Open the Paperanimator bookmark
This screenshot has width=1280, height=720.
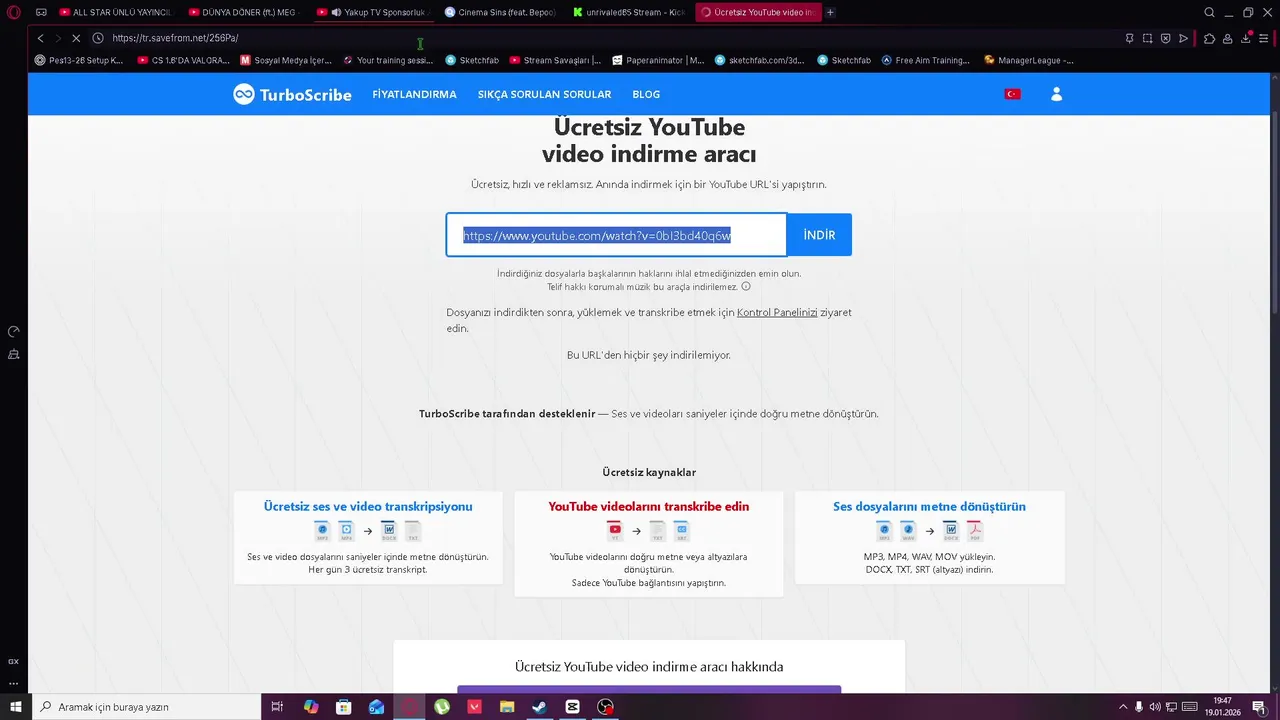tap(658, 60)
